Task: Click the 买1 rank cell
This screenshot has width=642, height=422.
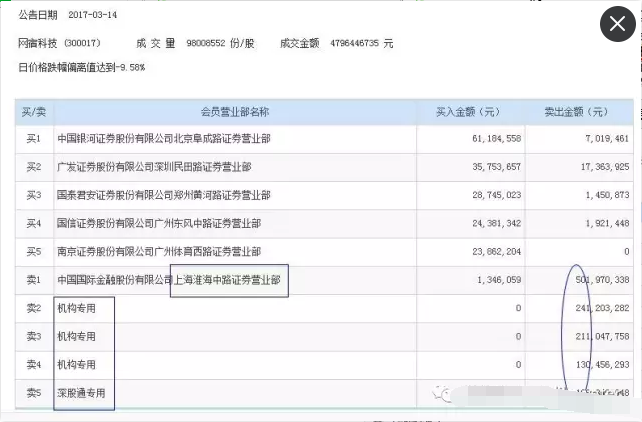Action: [34, 139]
